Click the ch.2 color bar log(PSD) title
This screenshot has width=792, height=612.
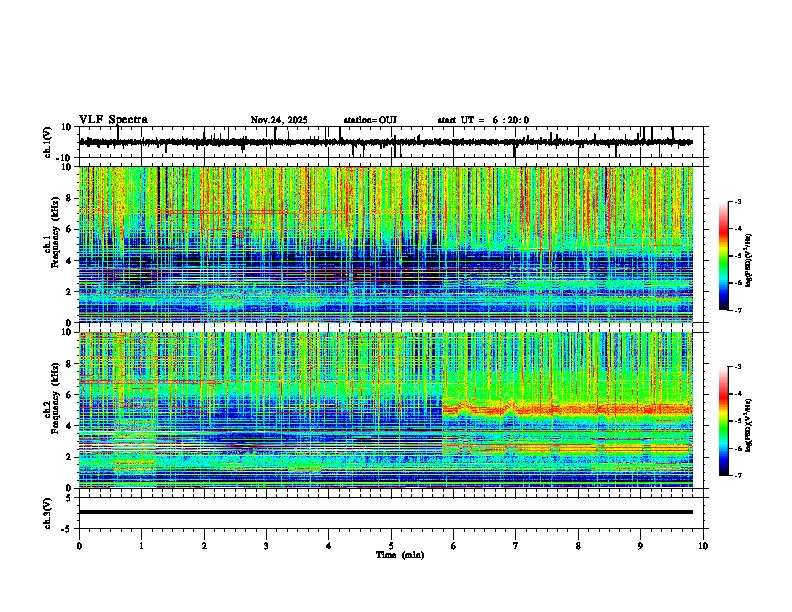tap(749, 425)
